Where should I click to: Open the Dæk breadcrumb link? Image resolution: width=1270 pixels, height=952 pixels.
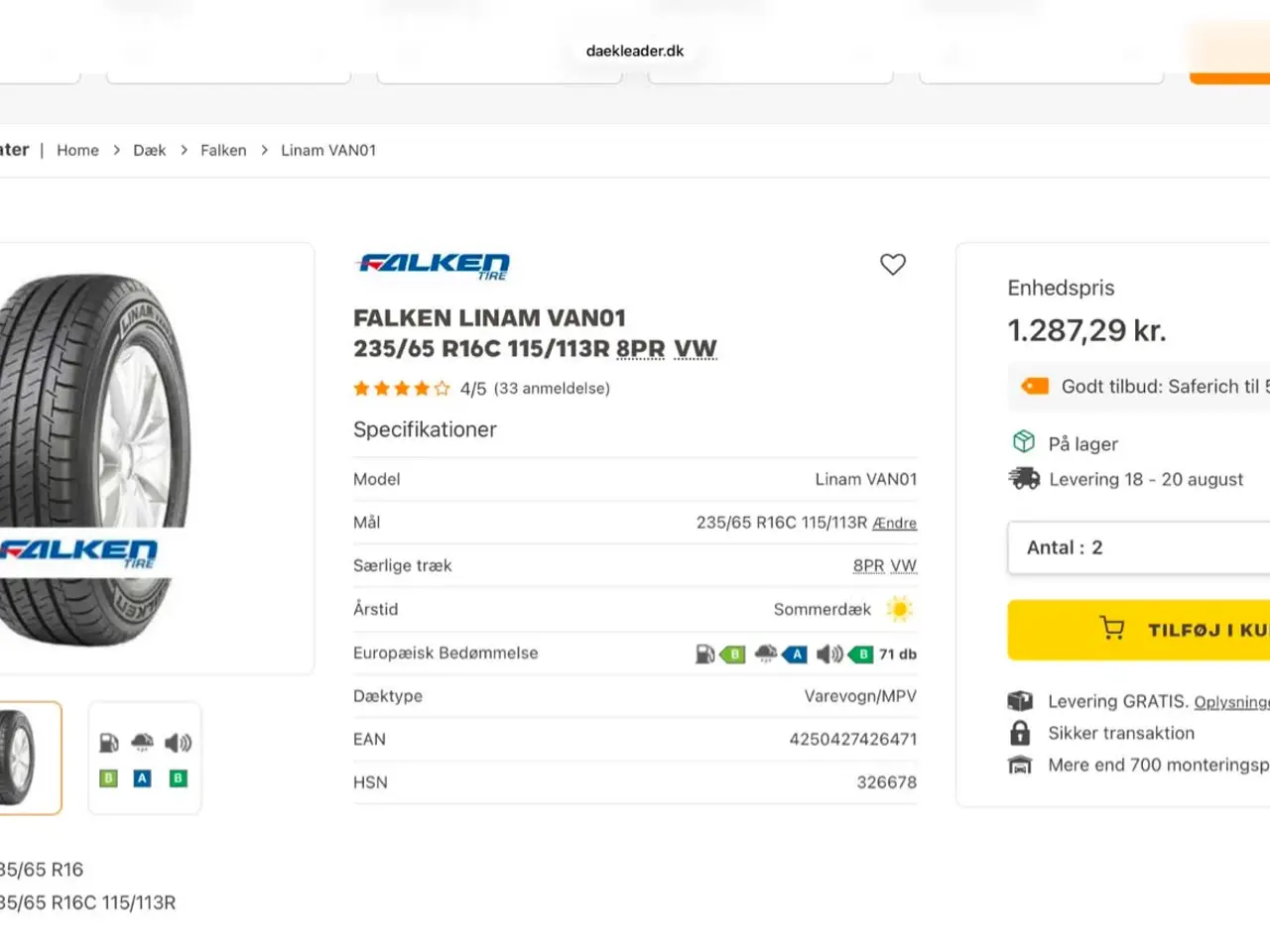[x=150, y=150]
